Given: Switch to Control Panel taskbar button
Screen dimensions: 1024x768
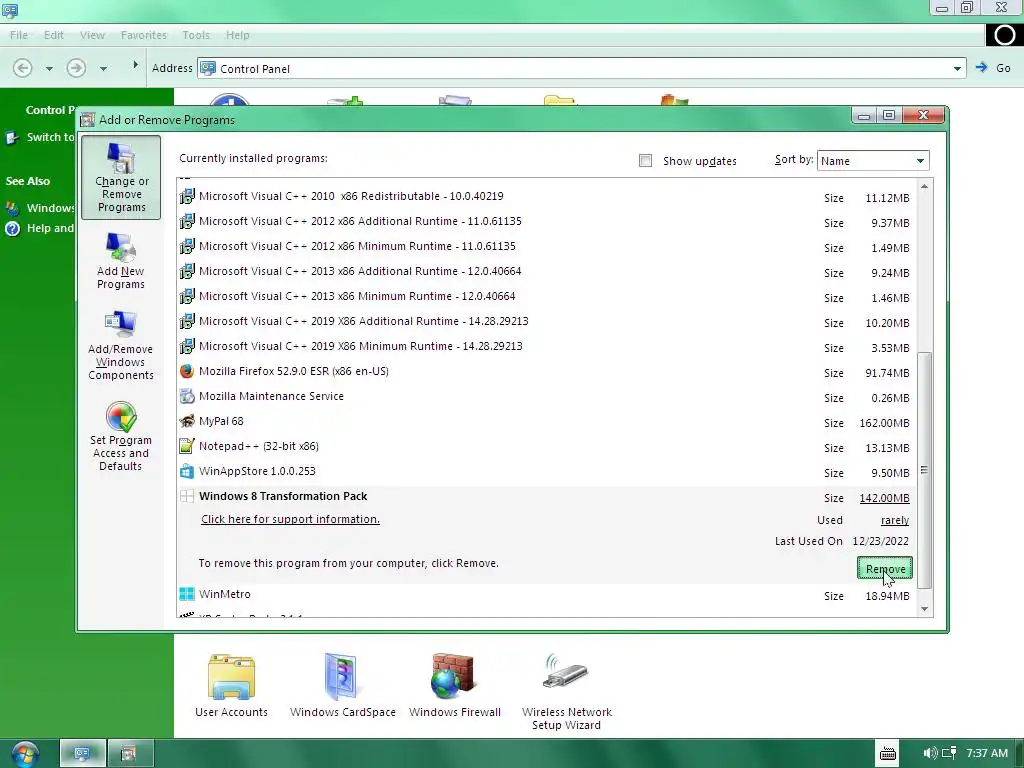Looking at the screenshot, I should click(x=82, y=754).
